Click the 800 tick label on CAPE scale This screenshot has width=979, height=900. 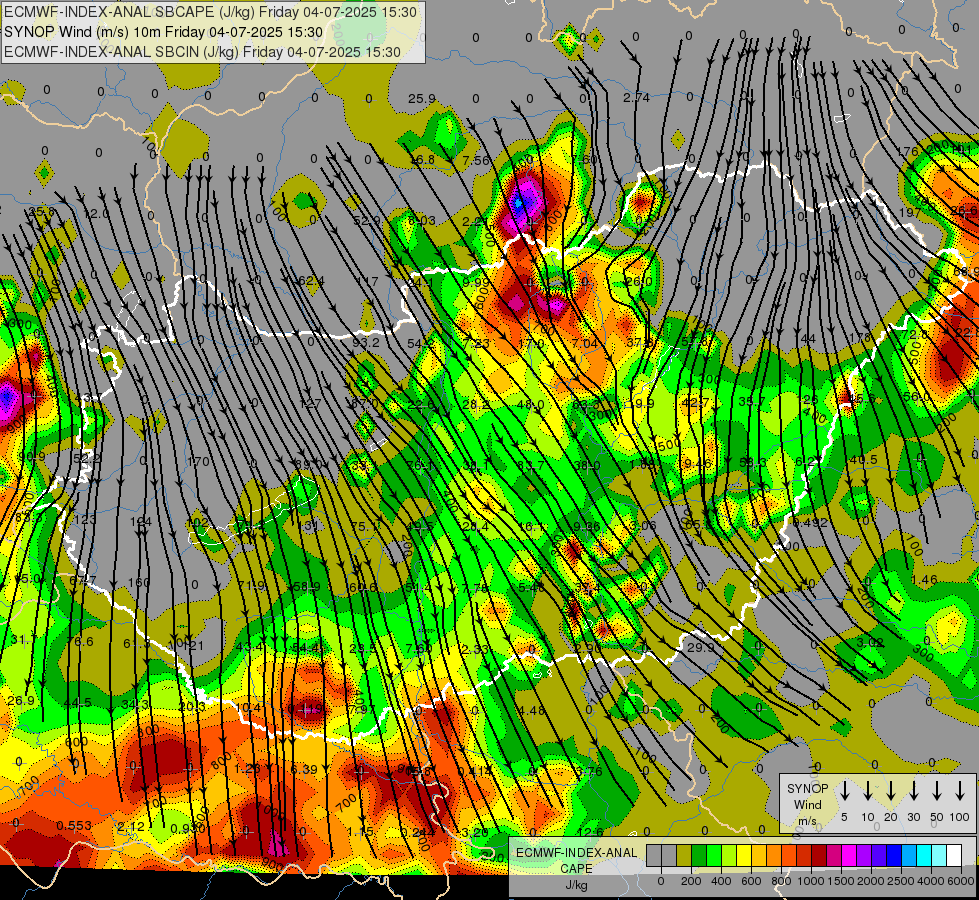[781, 881]
